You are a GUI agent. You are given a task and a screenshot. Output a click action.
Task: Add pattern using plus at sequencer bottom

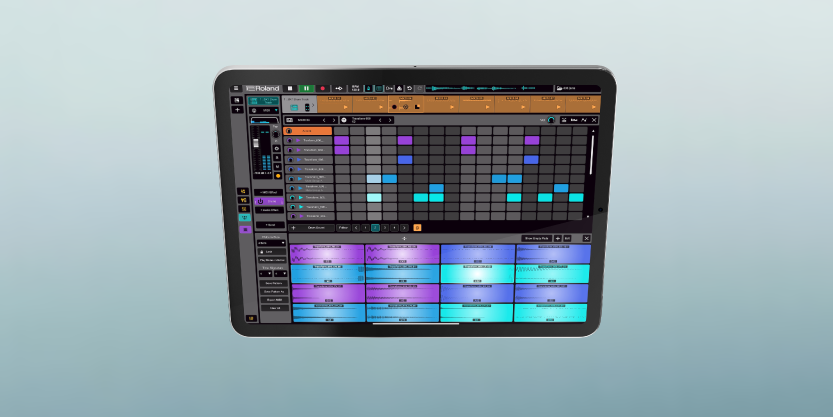[294, 228]
